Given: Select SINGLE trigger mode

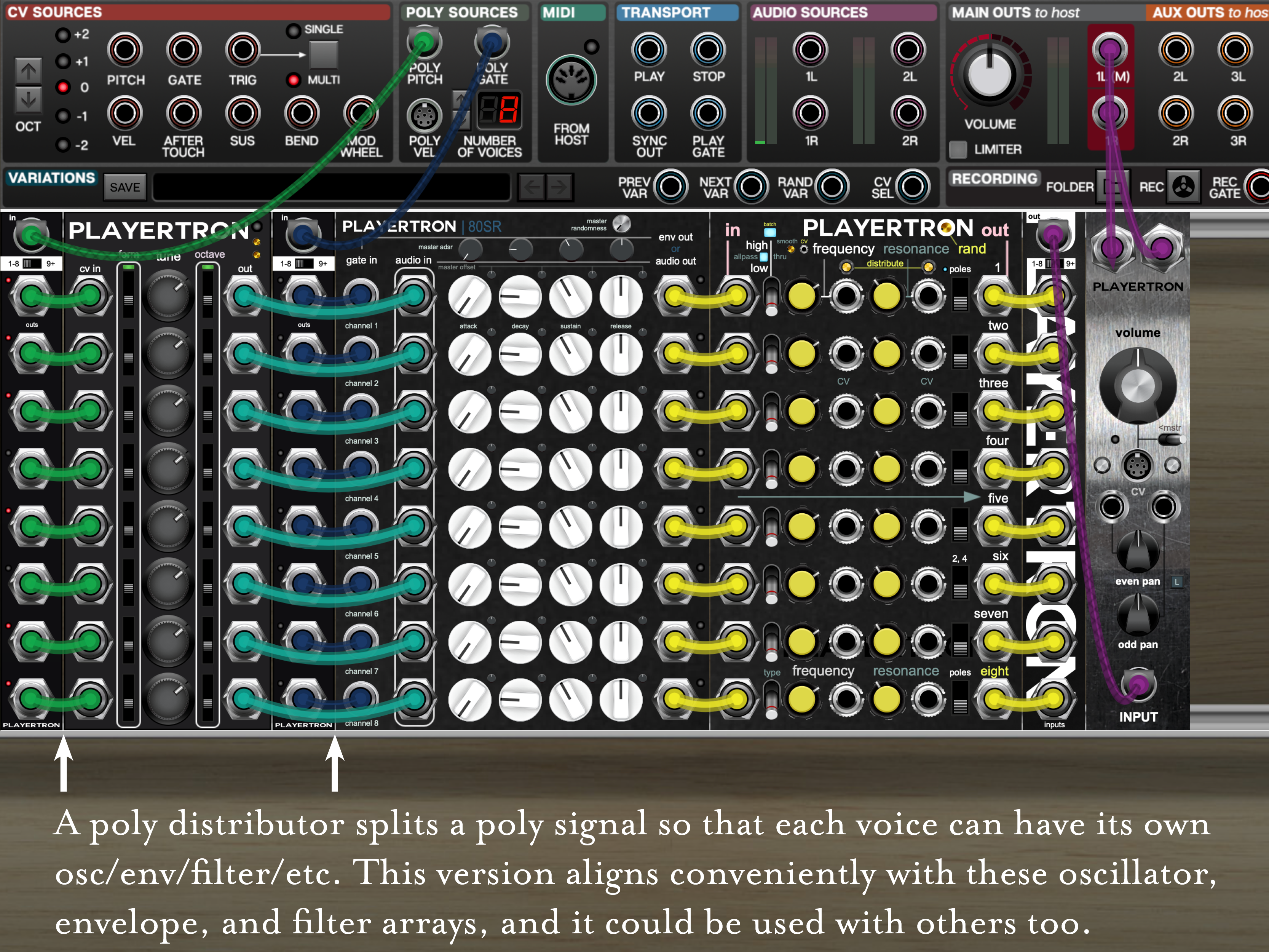Looking at the screenshot, I should [293, 30].
